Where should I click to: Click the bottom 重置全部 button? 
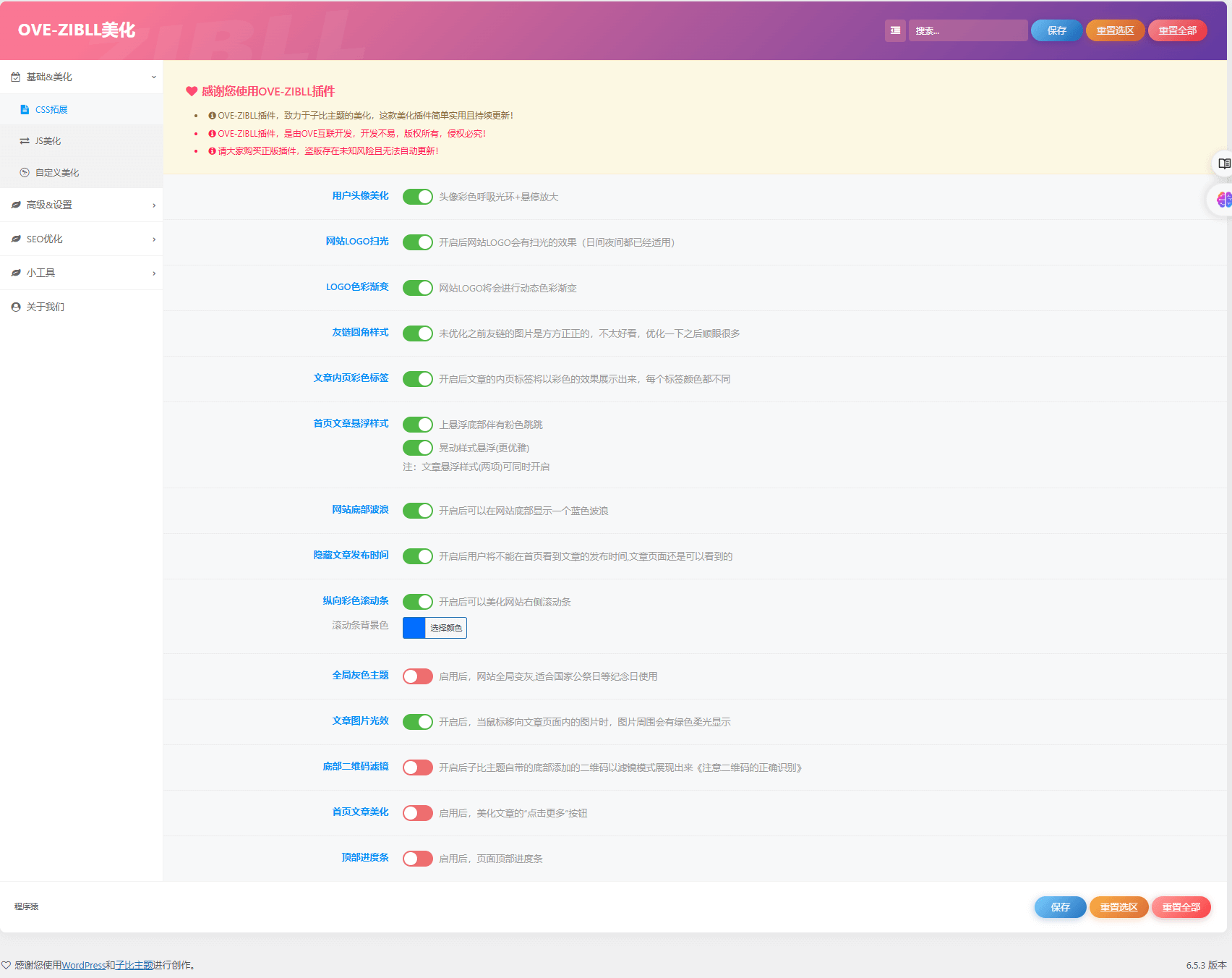tap(1181, 907)
